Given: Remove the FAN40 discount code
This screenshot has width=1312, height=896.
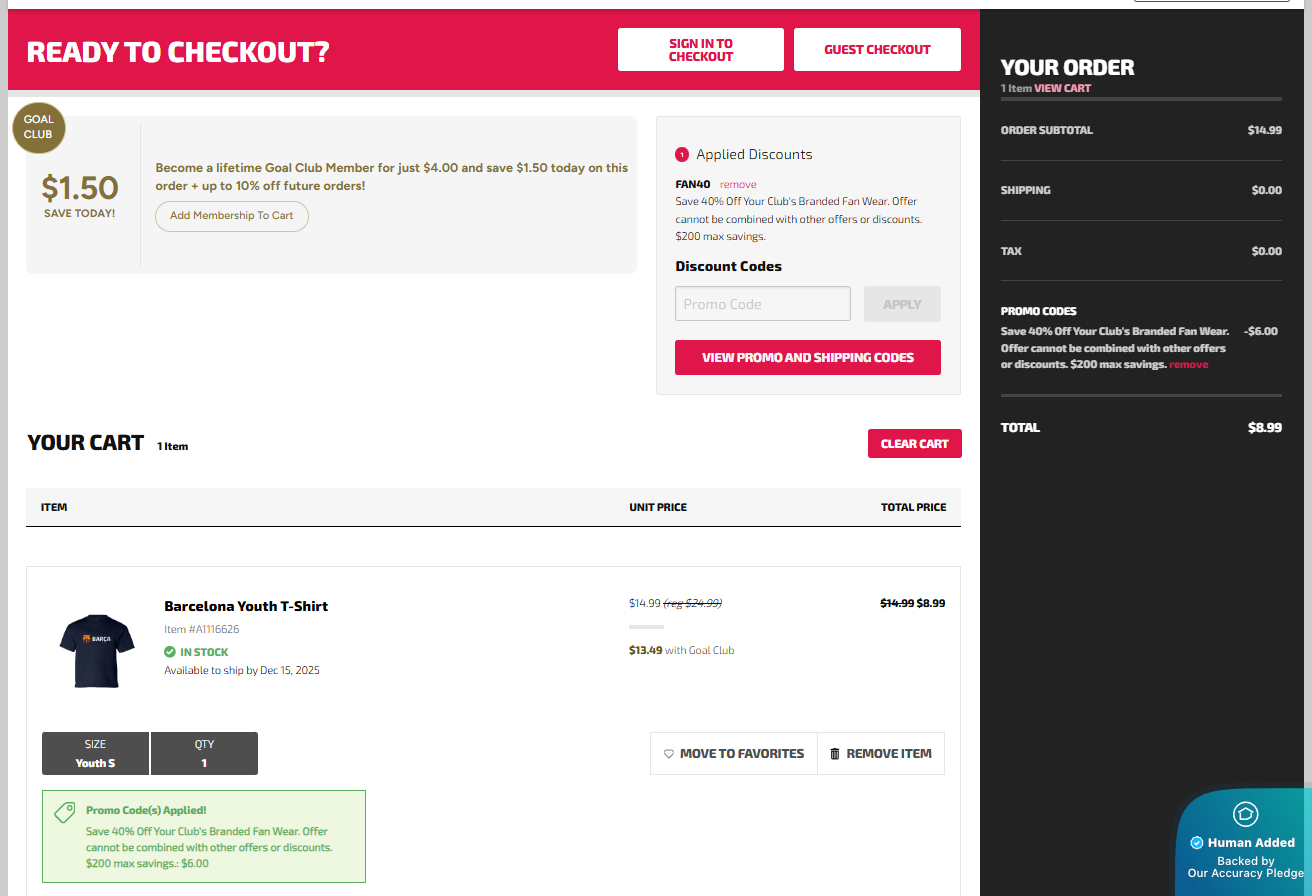Looking at the screenshot, I should (738, 184).
